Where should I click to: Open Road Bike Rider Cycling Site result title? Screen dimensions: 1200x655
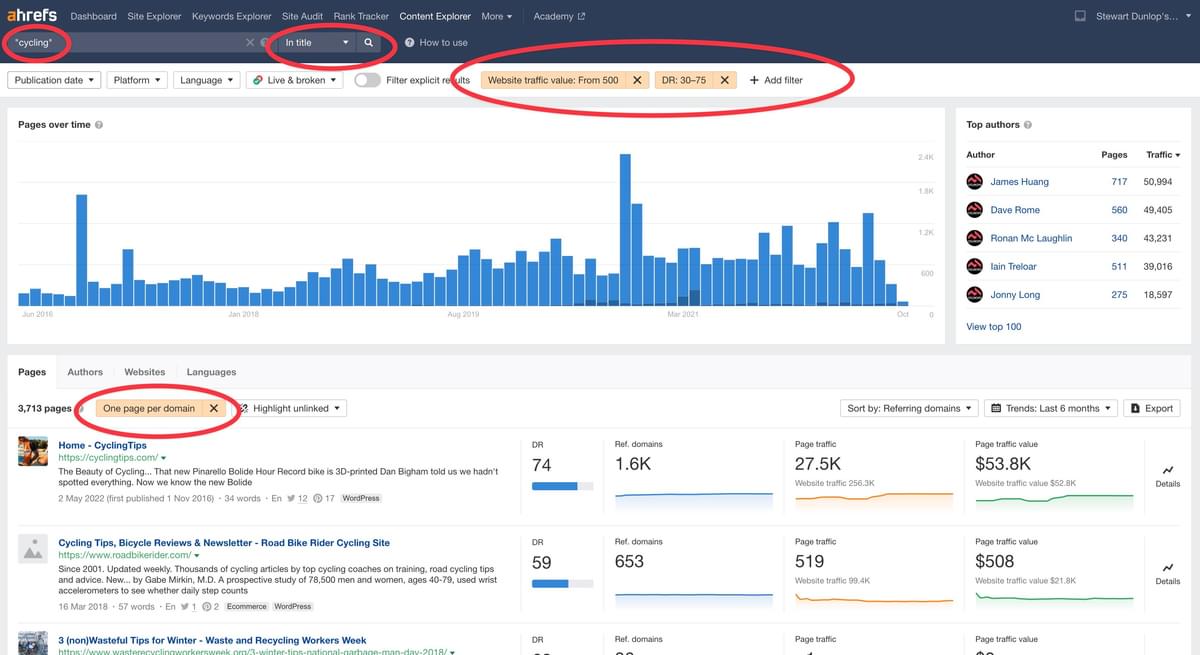click(224, 542)
